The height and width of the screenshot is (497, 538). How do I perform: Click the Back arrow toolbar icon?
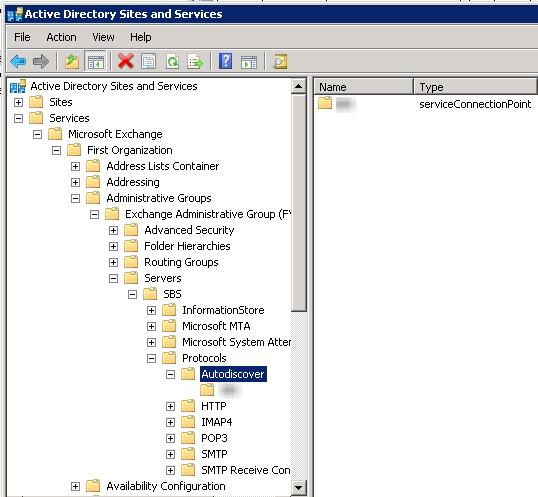point(18,62)
